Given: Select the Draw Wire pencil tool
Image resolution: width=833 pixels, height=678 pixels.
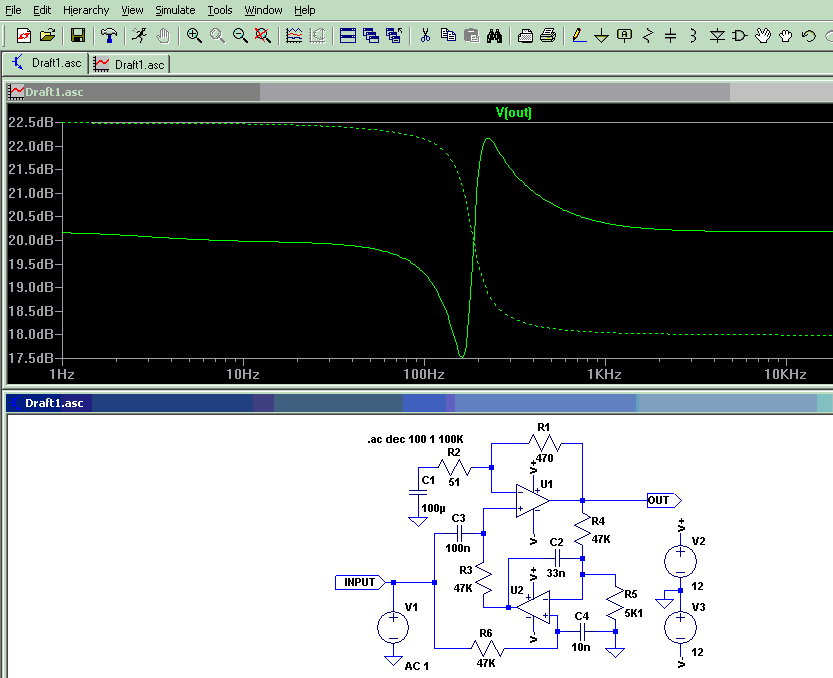Looking at the screenshot, I should click(579, 36).
